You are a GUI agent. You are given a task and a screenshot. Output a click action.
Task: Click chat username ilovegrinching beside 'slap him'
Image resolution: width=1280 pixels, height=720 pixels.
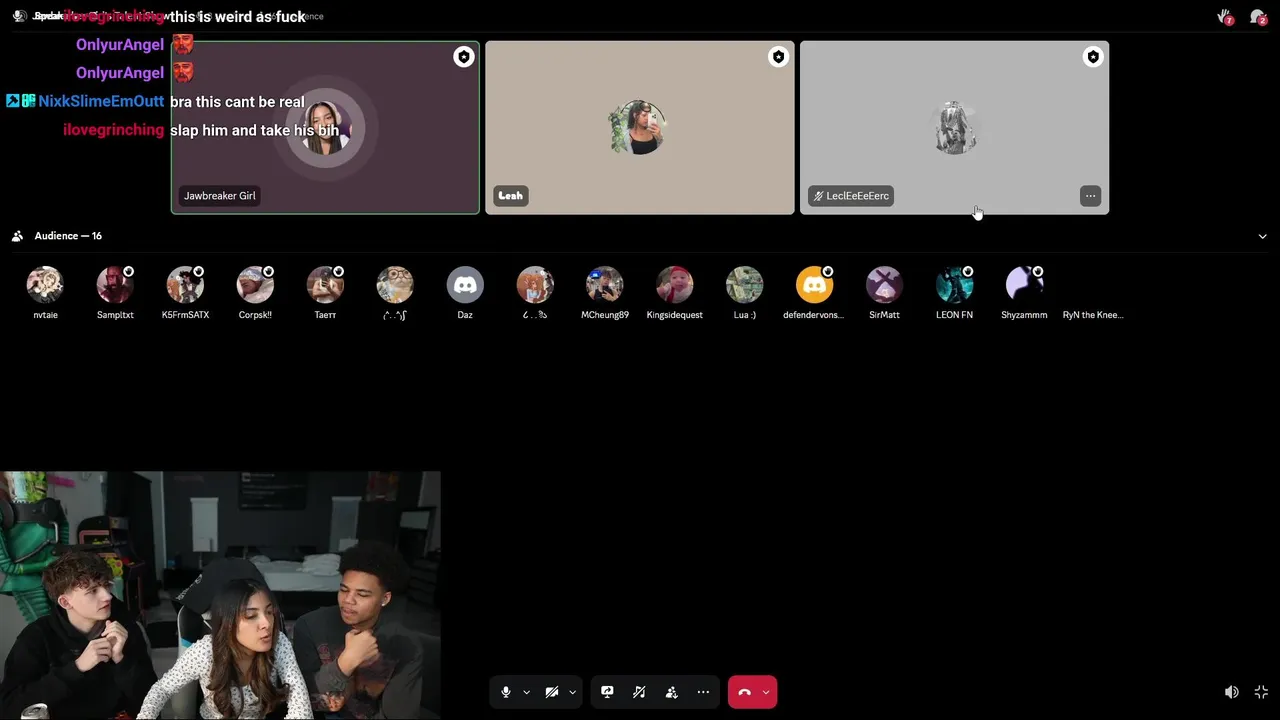[x=113, y=130]
